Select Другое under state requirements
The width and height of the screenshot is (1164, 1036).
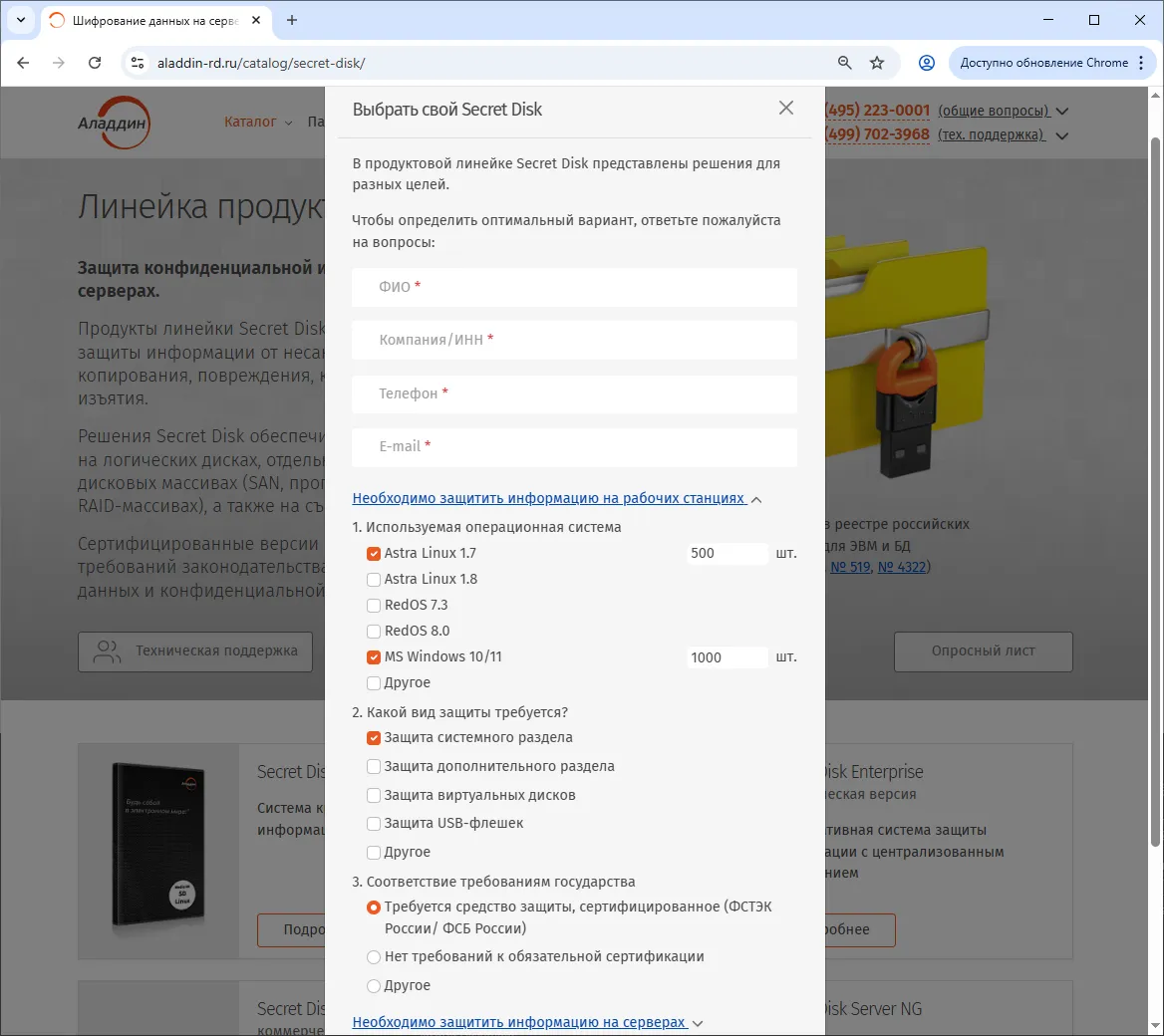[374, 986]
